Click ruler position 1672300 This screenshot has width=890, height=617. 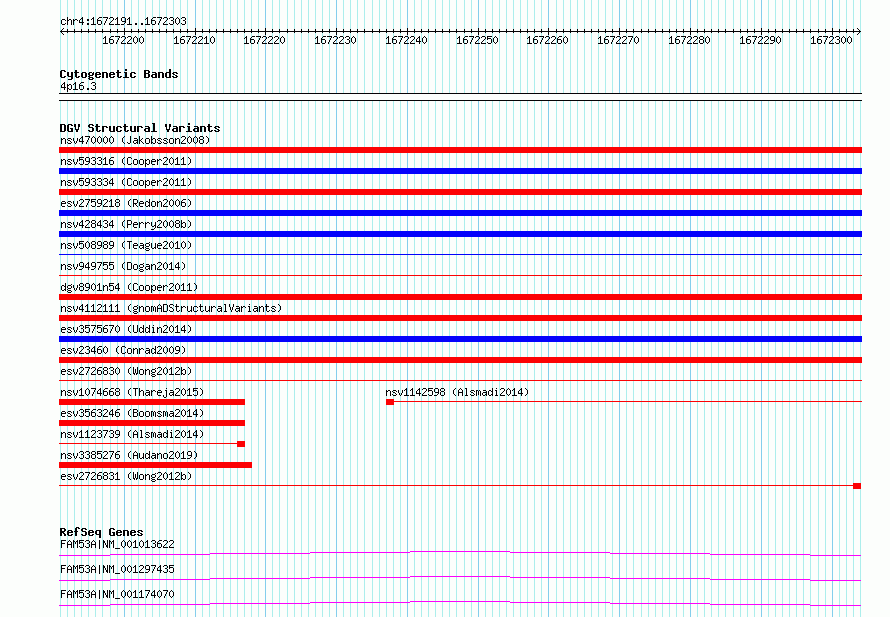(831, 40)
